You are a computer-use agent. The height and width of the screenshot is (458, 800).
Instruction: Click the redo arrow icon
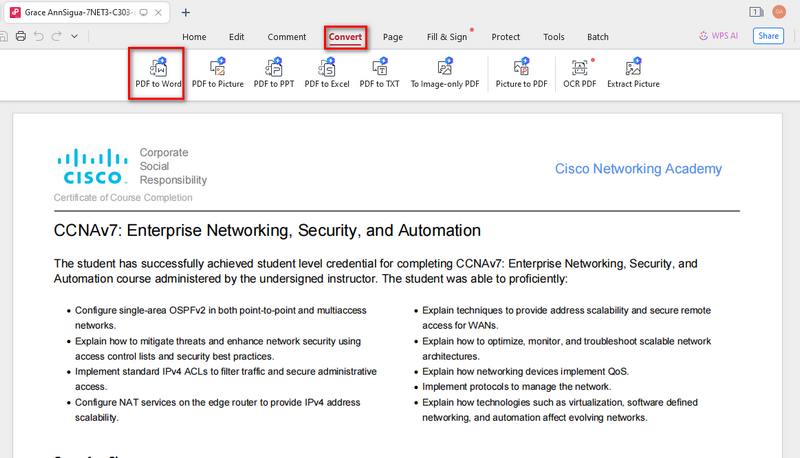57,36
